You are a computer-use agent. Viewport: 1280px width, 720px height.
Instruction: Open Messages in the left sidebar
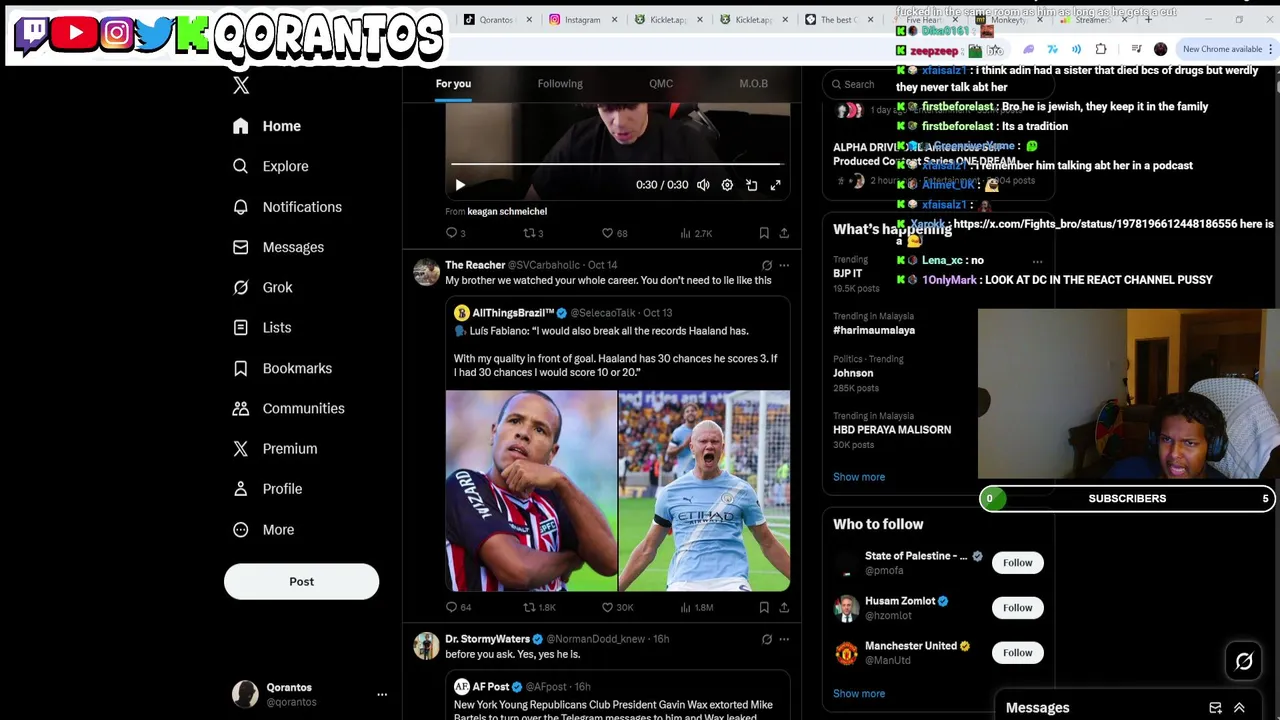coord(279,247)
